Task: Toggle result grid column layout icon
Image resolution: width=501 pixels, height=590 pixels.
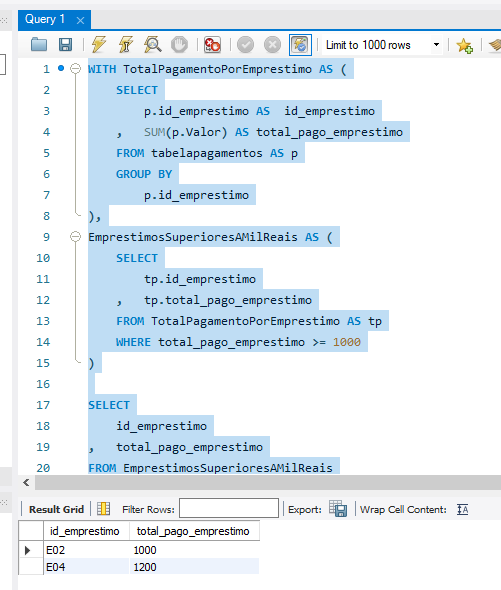Action: coord(104,509)
